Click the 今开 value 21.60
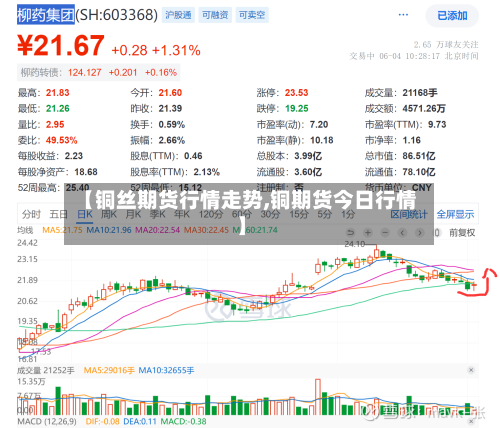The height and width of the screenshot is (428, 500). (x=170, y=93)
